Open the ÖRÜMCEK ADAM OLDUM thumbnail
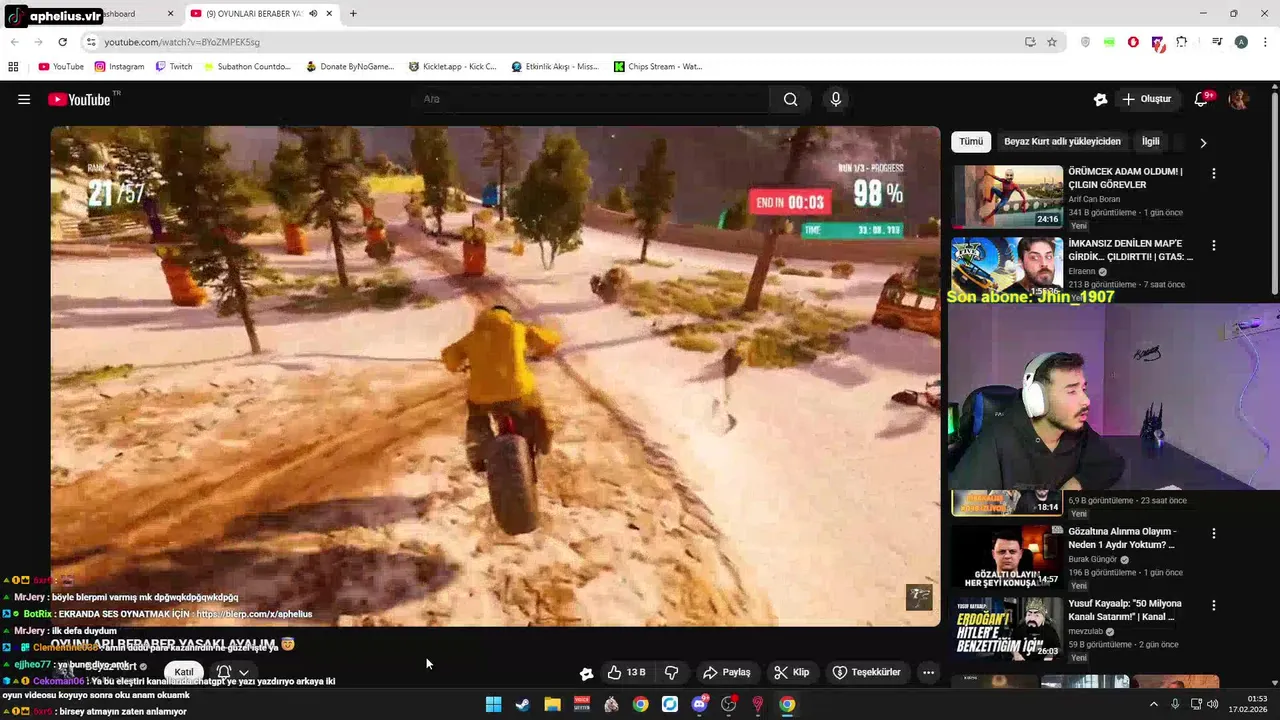Viewport: 1280px width, 720px height. tap(1007, 196)
